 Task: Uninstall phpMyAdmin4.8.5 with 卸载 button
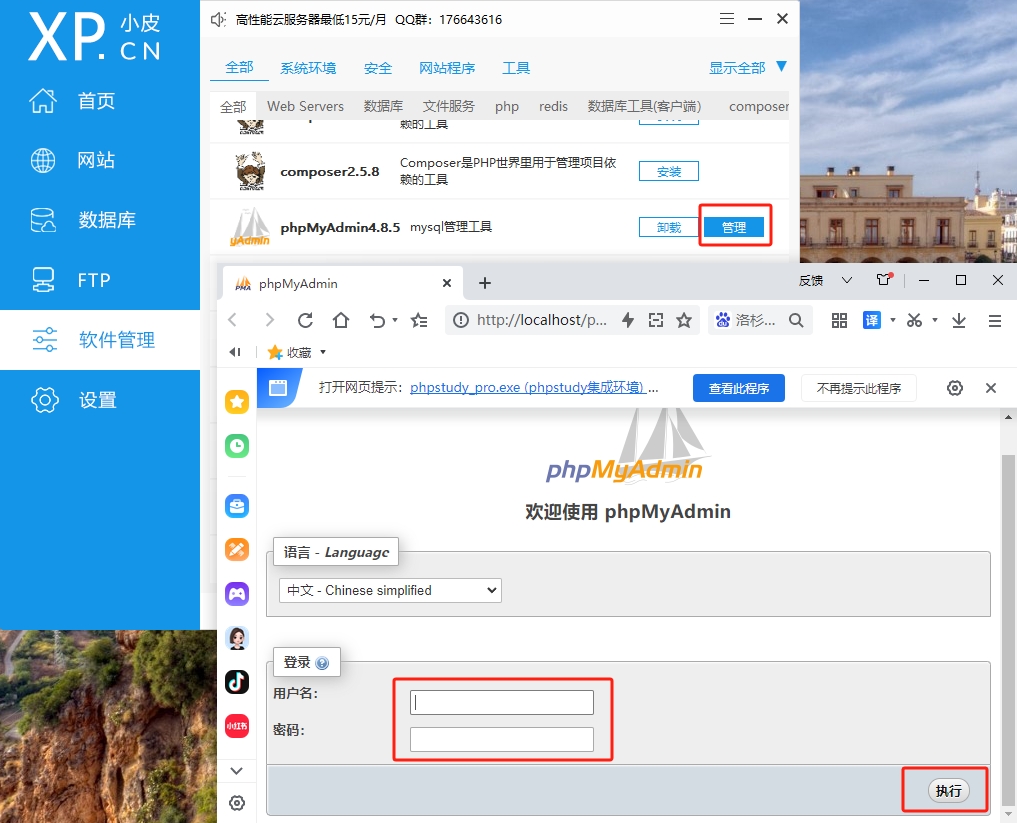[x=669, y=227]
